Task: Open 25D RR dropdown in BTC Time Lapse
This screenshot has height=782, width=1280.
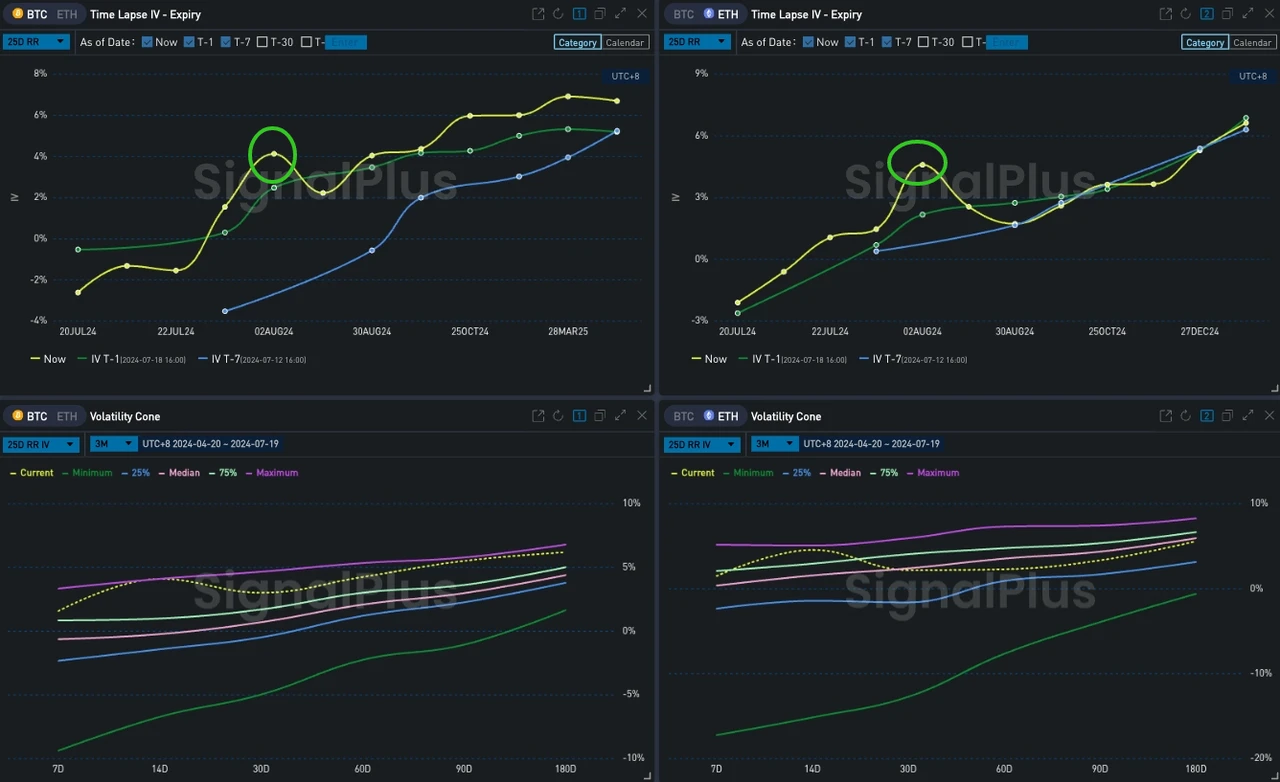Action: point(36,42)
